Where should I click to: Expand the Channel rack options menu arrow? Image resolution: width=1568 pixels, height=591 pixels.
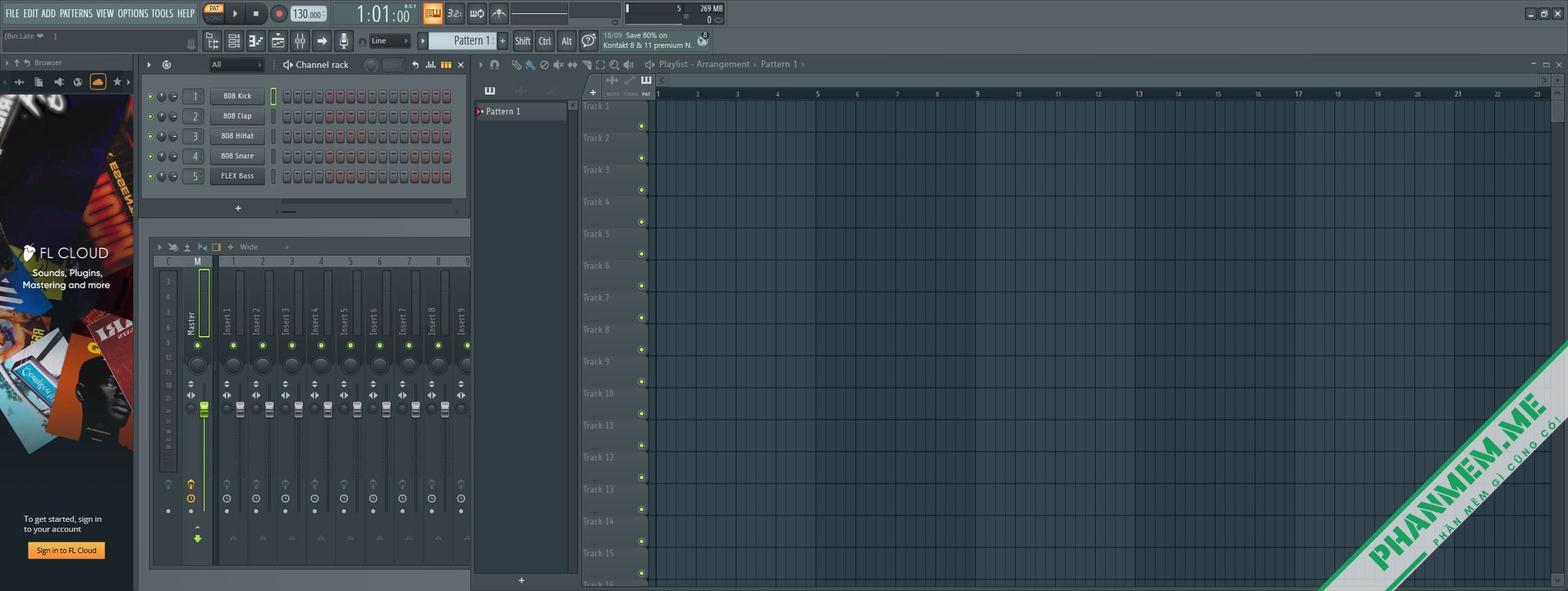pos(149,65)
